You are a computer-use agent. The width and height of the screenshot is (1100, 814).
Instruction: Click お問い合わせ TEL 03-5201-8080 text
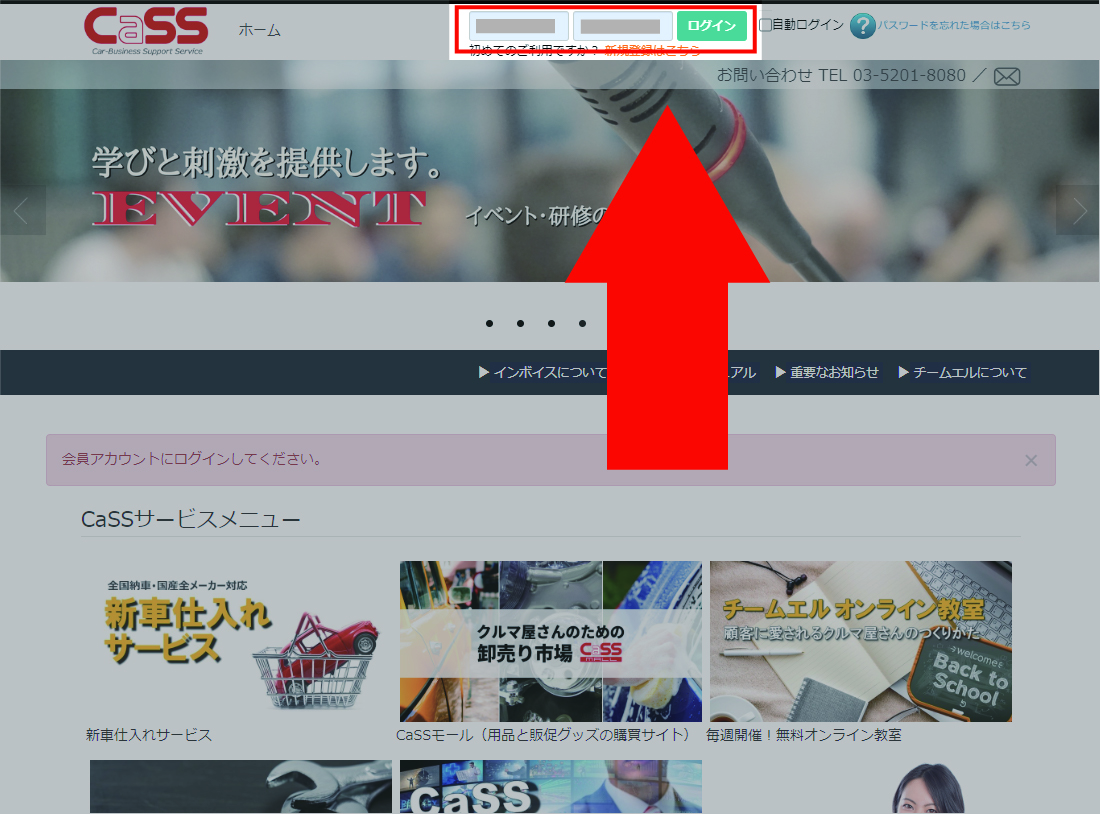[840, 75]
